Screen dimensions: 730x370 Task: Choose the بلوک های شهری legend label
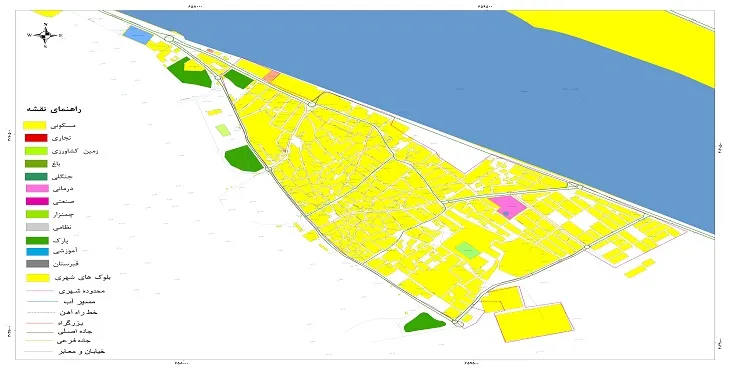click(x=83, y=277)
